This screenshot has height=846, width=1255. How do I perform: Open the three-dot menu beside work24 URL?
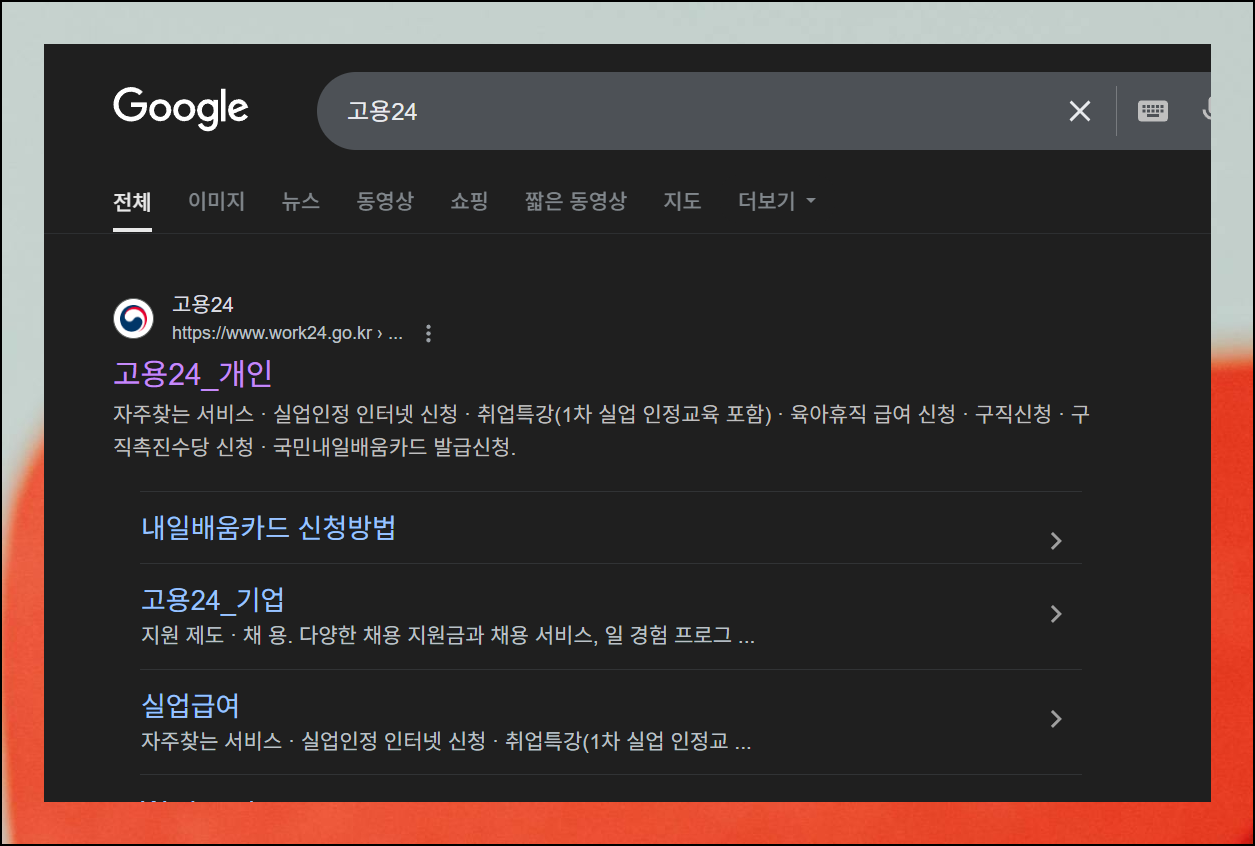coord(429,334)
